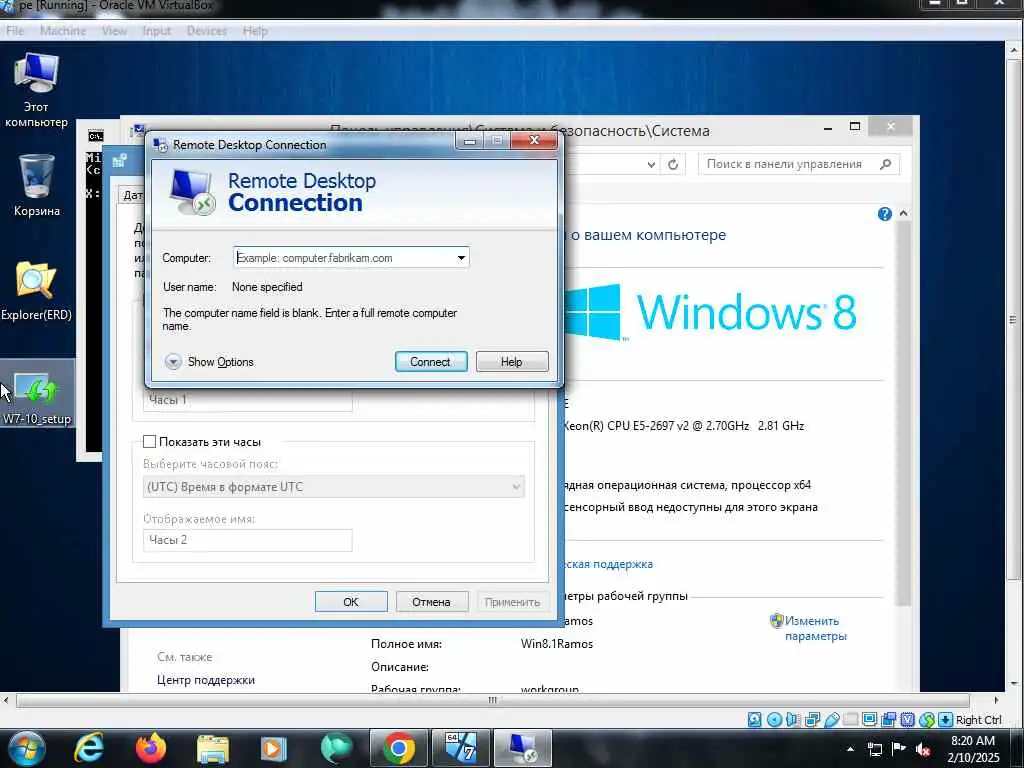Switch to VirtualBox taskbar button
Image resolution: width=1024 pixels, height=768 pixels.
point(460,748)
